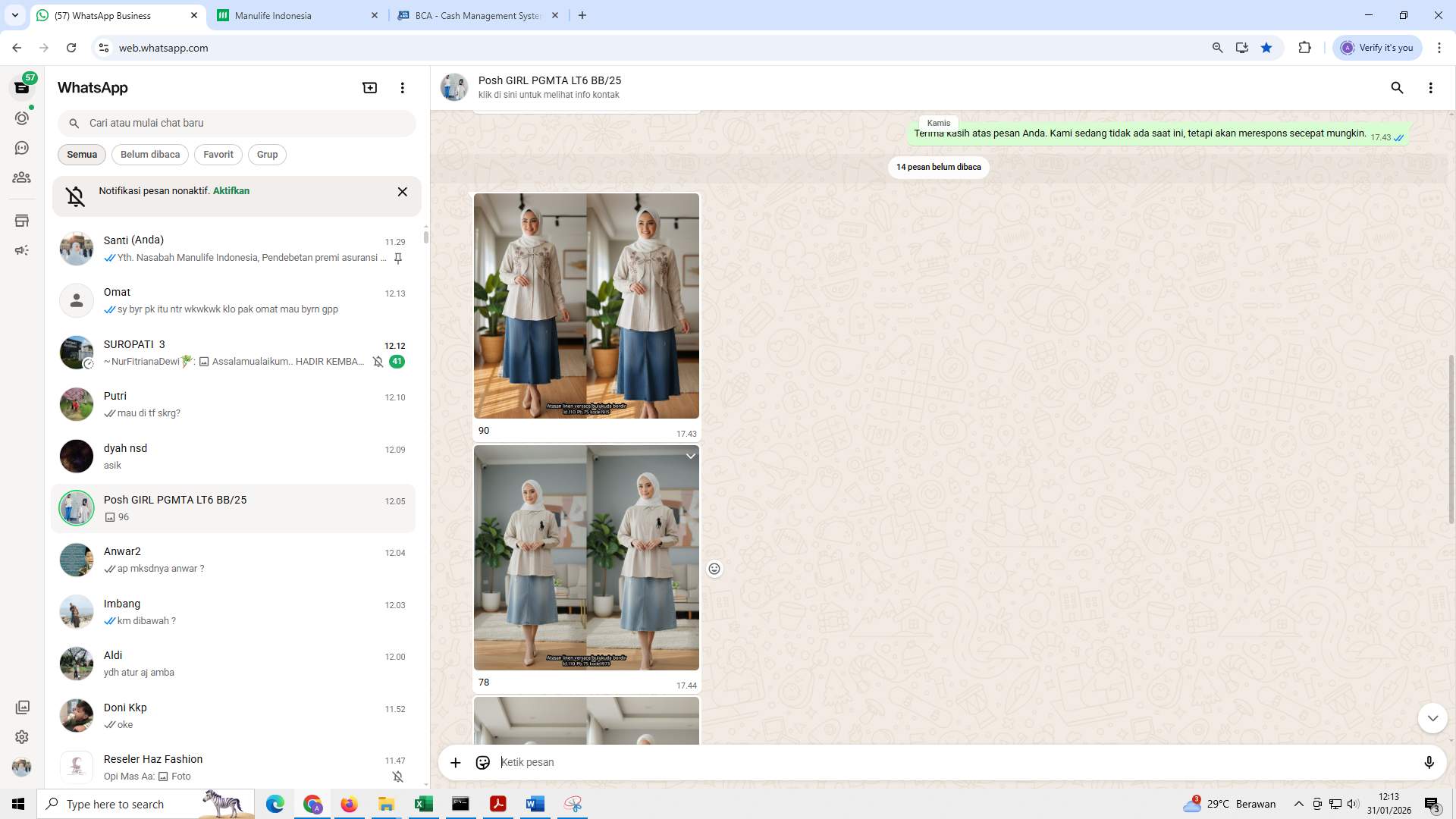Open the Communities panel
This screenshot has width=1456, height=819.
coord(22,177)
